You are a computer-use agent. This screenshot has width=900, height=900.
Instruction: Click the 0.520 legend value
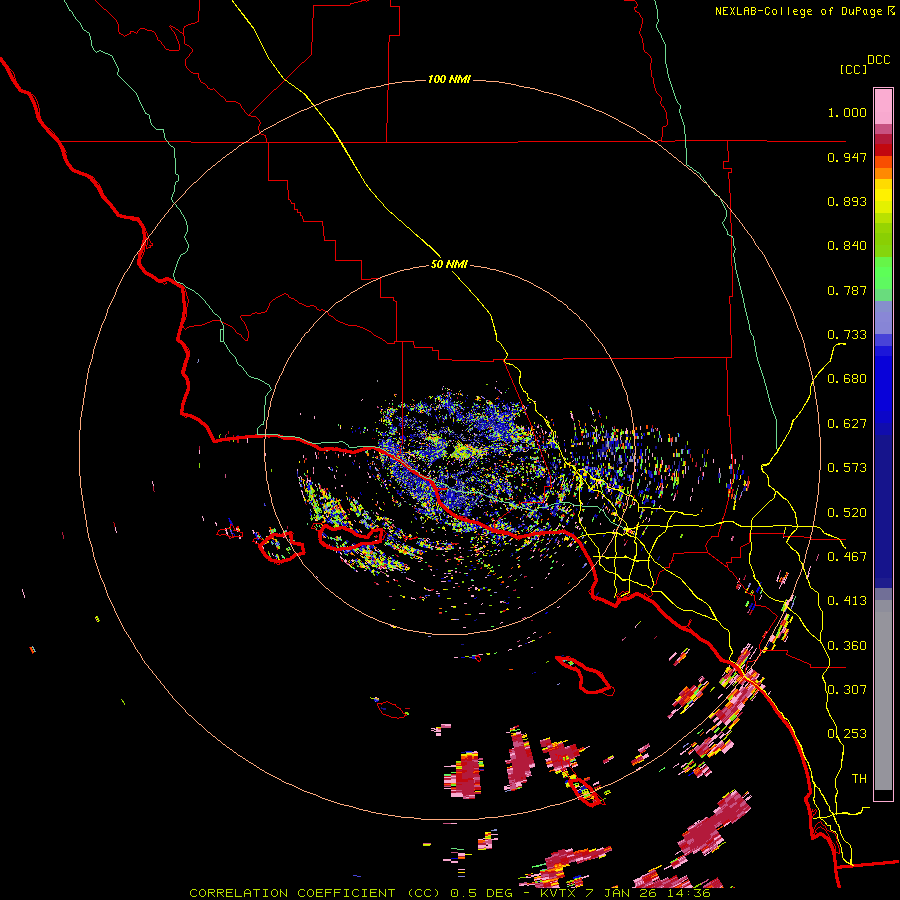coord(847,513)
